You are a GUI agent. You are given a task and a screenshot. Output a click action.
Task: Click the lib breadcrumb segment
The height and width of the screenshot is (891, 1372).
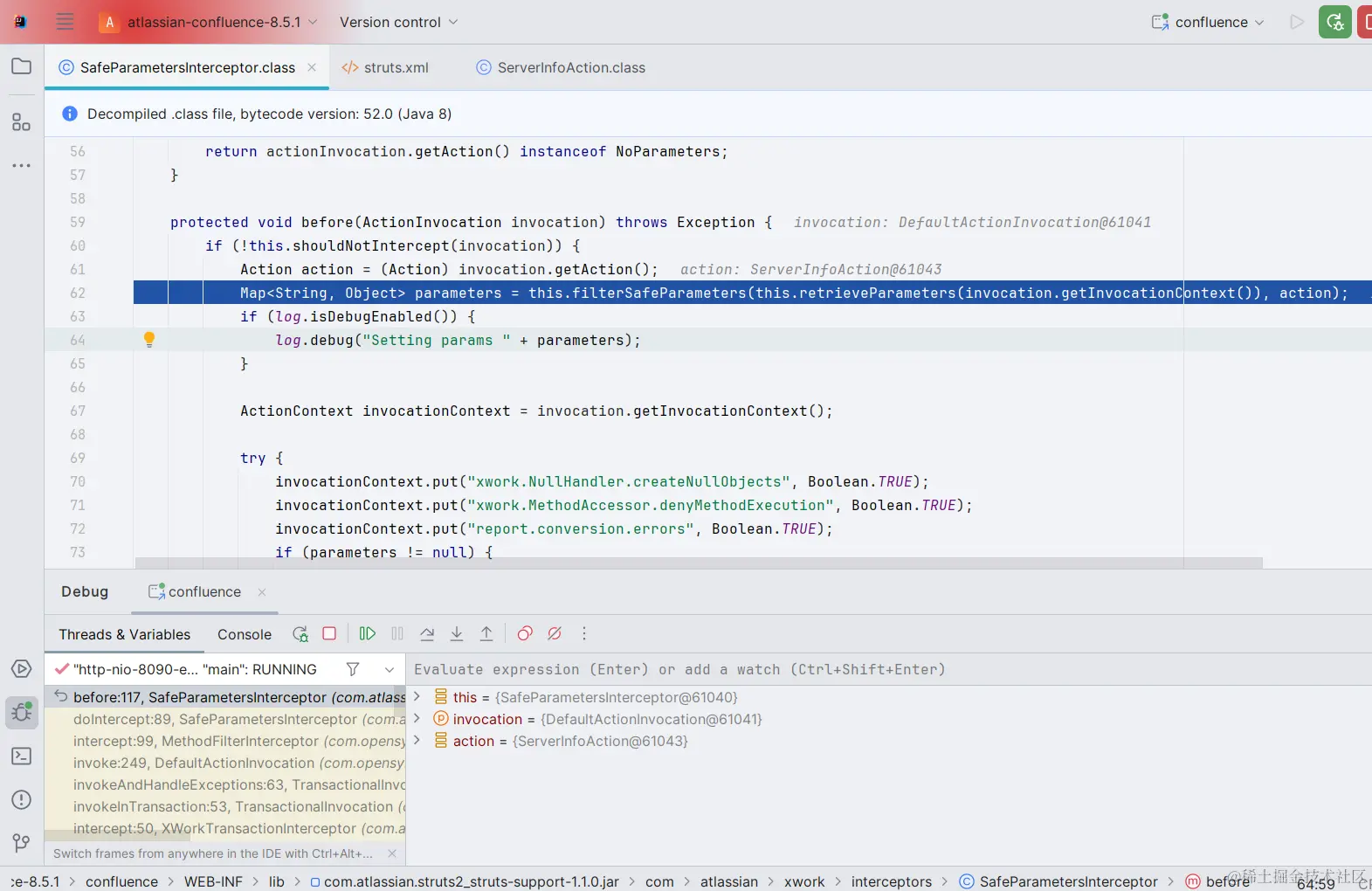[277, 881]
